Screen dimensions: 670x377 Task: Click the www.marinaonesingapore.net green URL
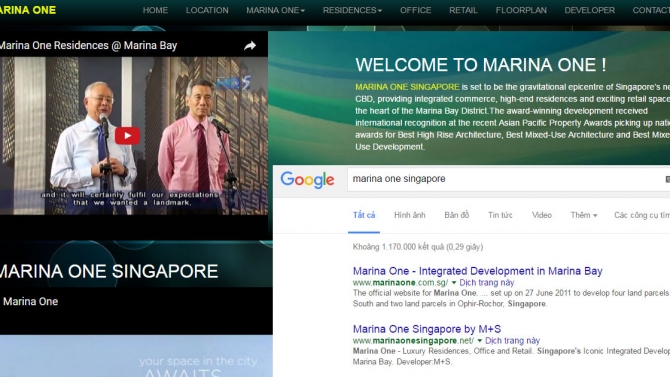click(x=413, y=341)
